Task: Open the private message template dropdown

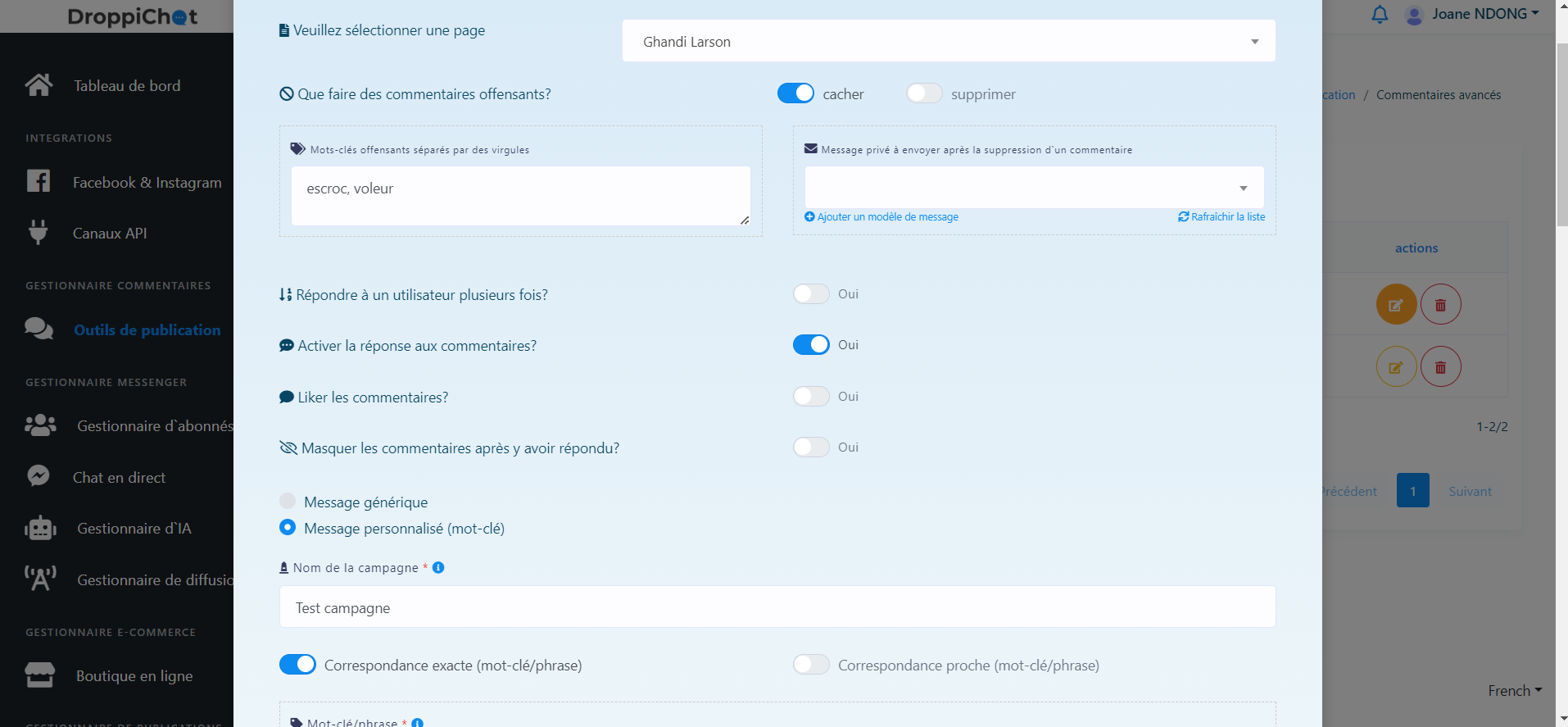Action: pyautogui.click(x=1034, y=188)
